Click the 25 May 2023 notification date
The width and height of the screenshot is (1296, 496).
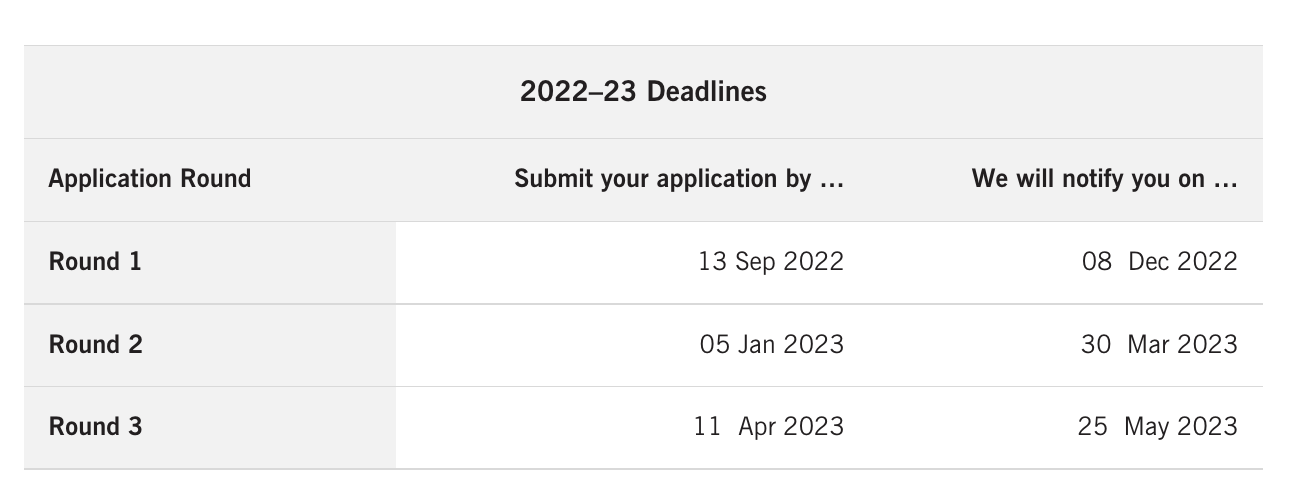point(1157,427)
